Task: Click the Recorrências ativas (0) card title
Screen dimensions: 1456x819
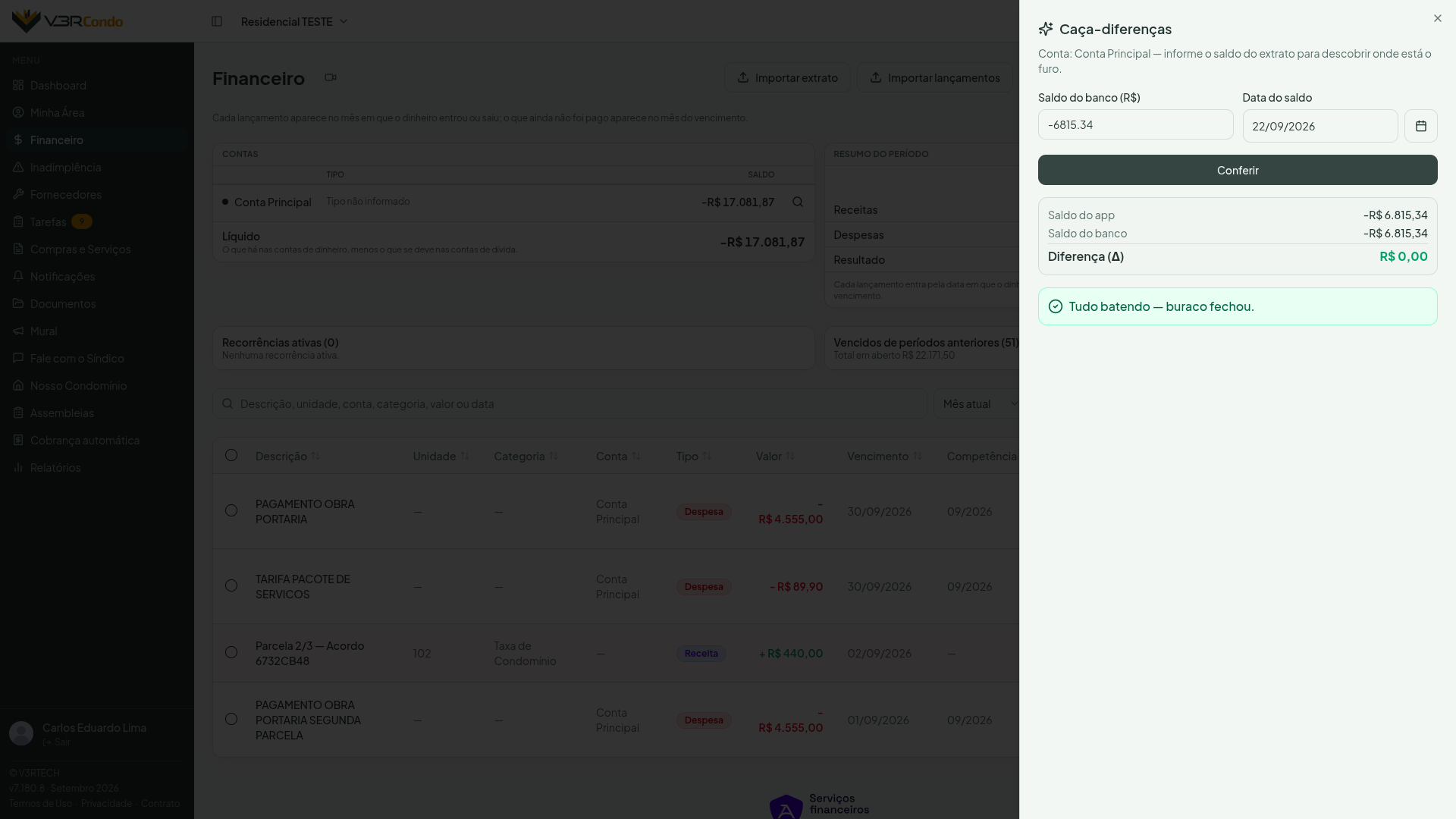Action: tap(281, 342)
